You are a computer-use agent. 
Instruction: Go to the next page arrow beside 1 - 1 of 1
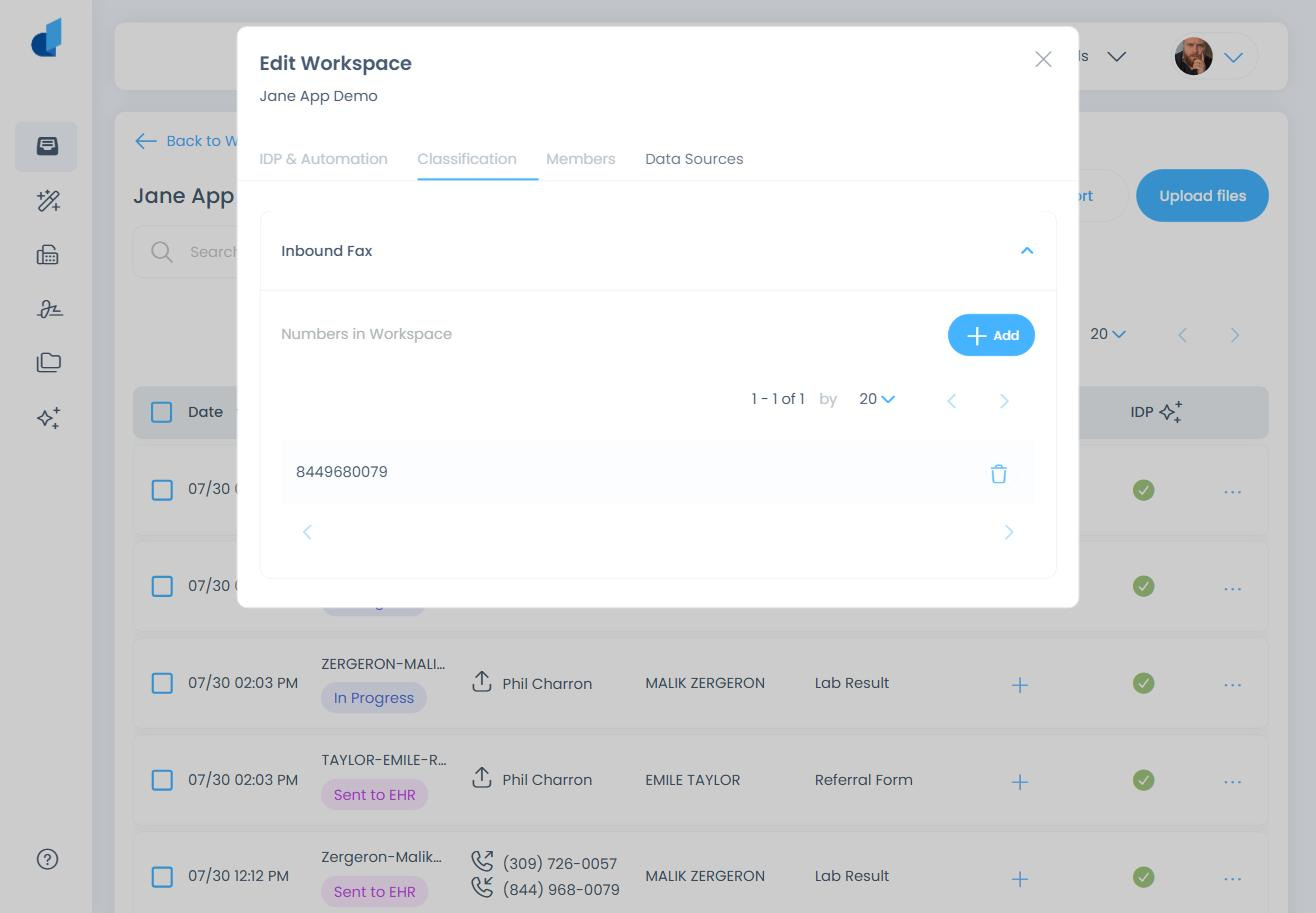coord(1004,401)
